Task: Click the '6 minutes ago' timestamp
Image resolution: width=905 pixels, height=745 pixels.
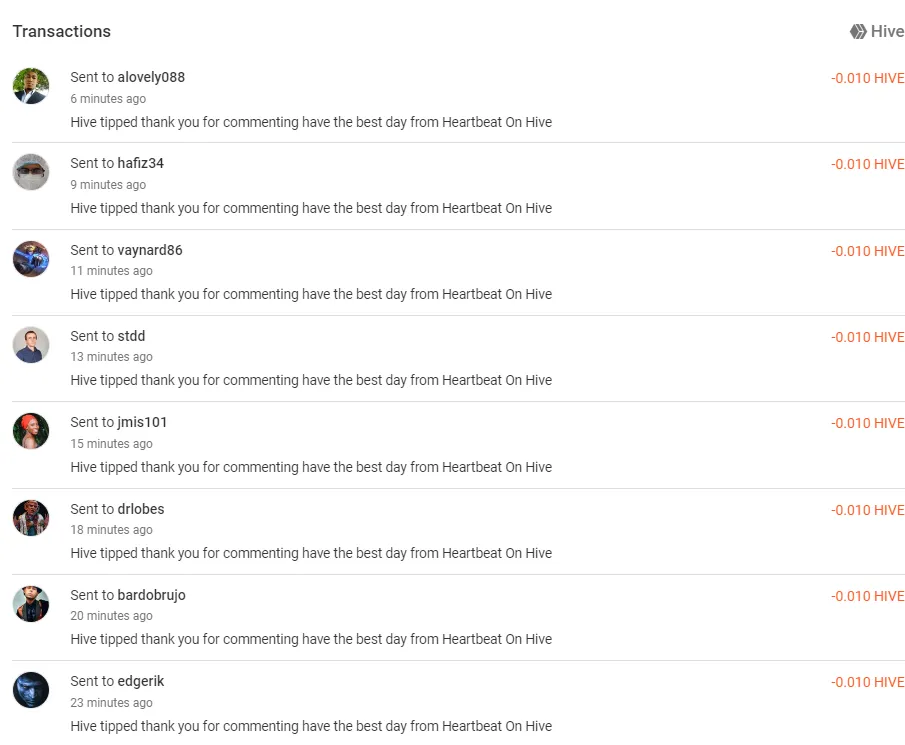Action: [x=108, y=99]
